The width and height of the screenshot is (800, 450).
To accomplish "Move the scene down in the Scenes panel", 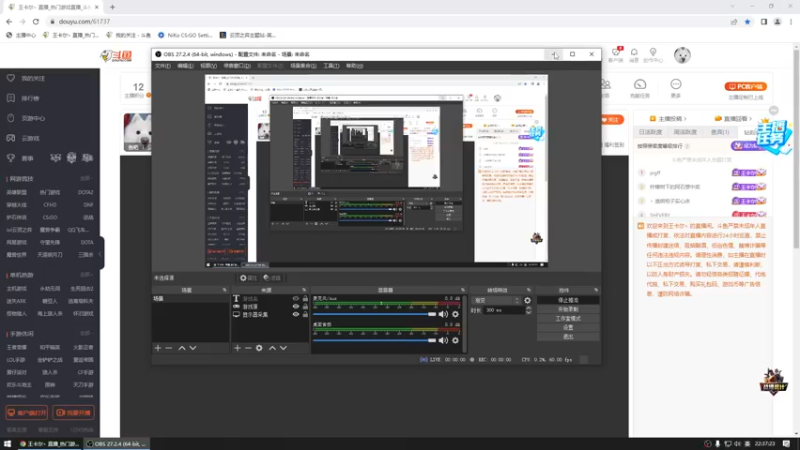I will pos(193,348).
